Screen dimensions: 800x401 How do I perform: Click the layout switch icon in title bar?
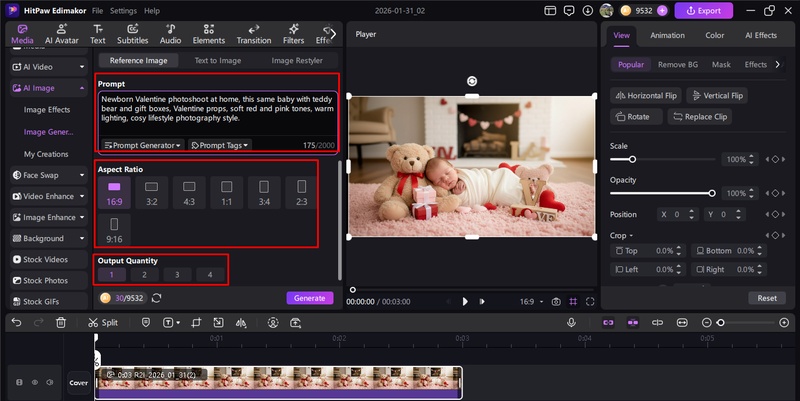pyautogui.click(x=550, y=11)
